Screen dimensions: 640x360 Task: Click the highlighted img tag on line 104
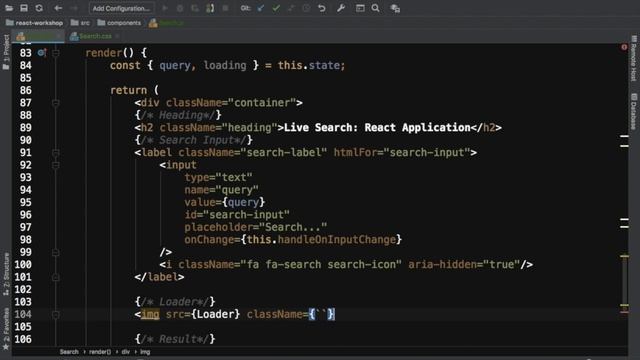click(x=150, y=314)
